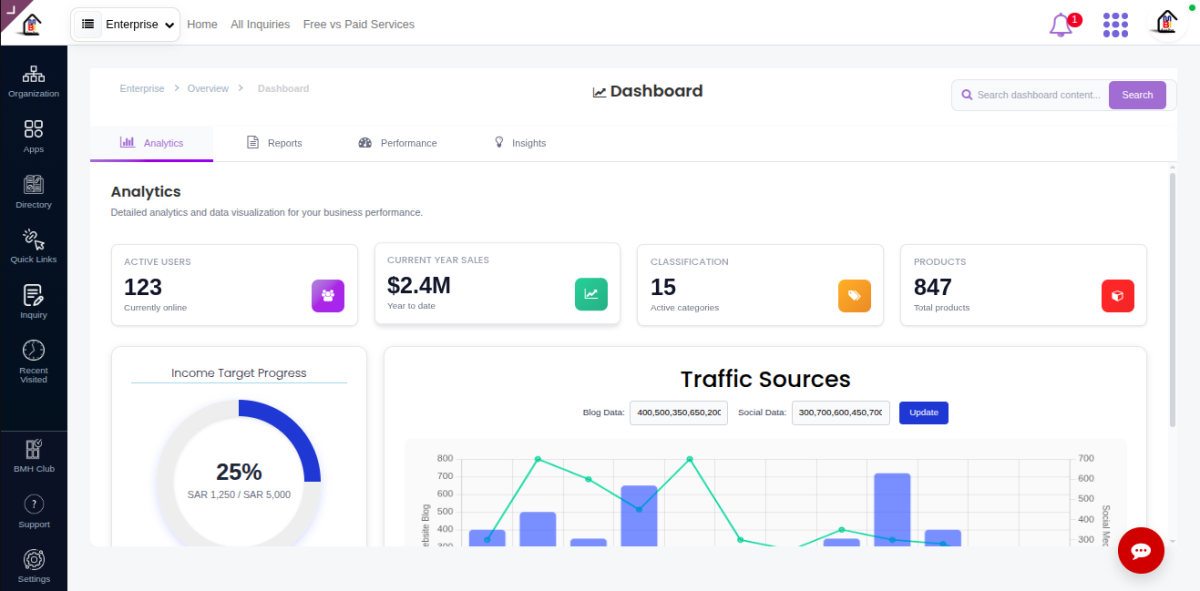Click the Overview breadcrumb
1200x591 pixels.
(208, 89)
